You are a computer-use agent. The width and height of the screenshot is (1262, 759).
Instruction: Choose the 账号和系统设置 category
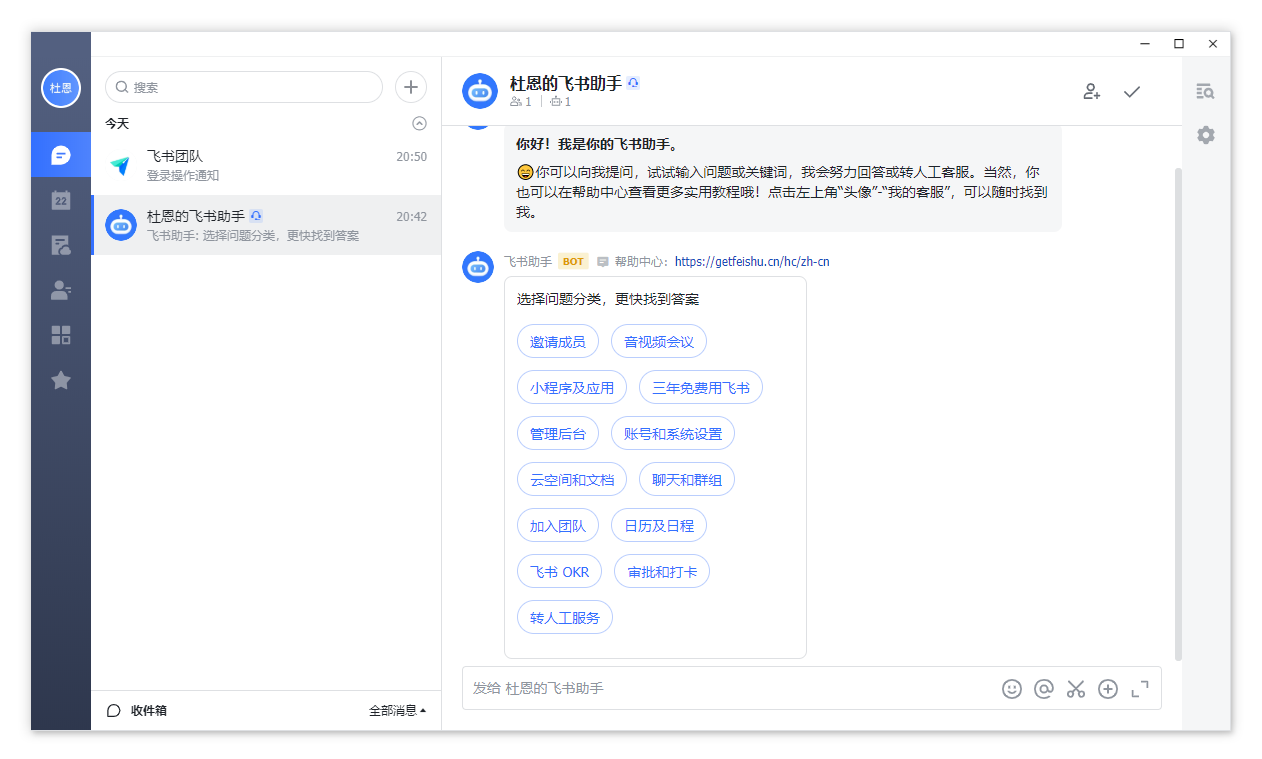(673, 434)
